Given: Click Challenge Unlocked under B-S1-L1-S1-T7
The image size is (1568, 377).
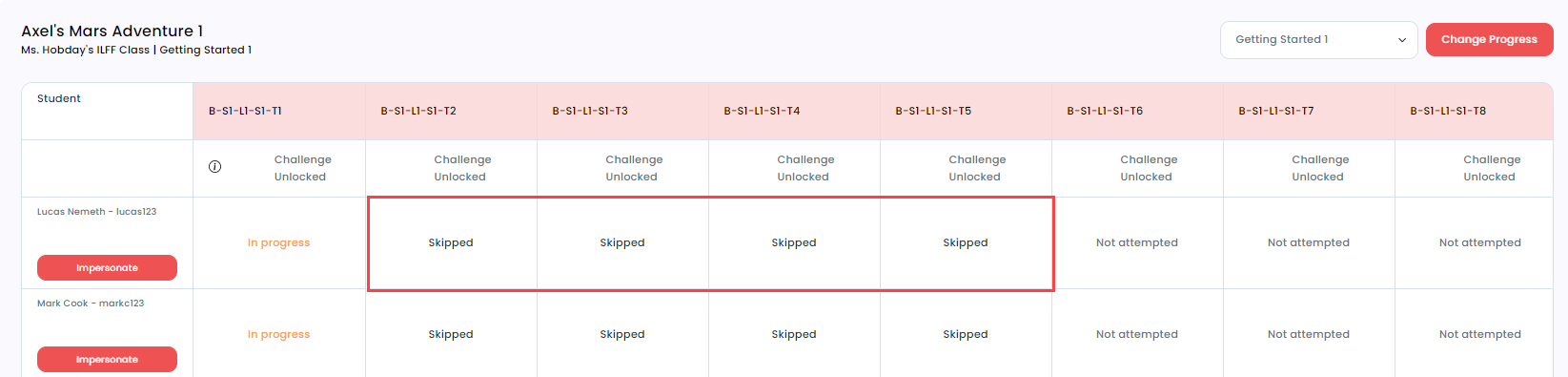Looking at the screenshot, I should coord(1320,168).
